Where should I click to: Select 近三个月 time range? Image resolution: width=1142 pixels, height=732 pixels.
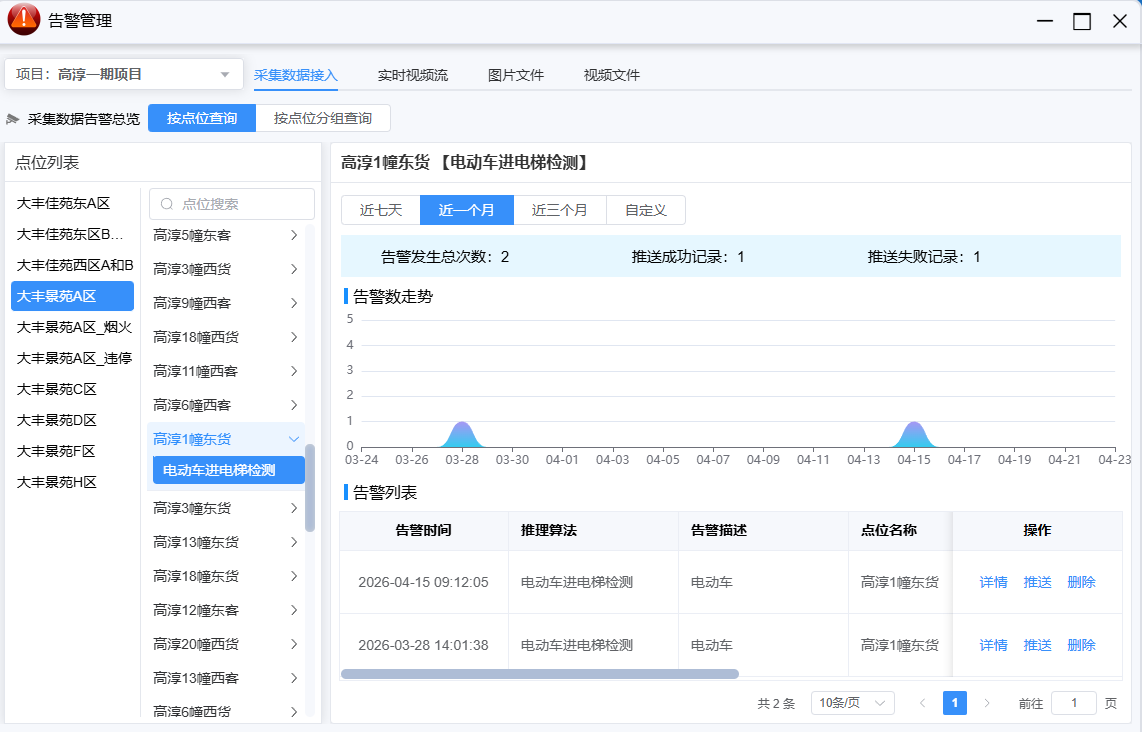tap(559, 210)
